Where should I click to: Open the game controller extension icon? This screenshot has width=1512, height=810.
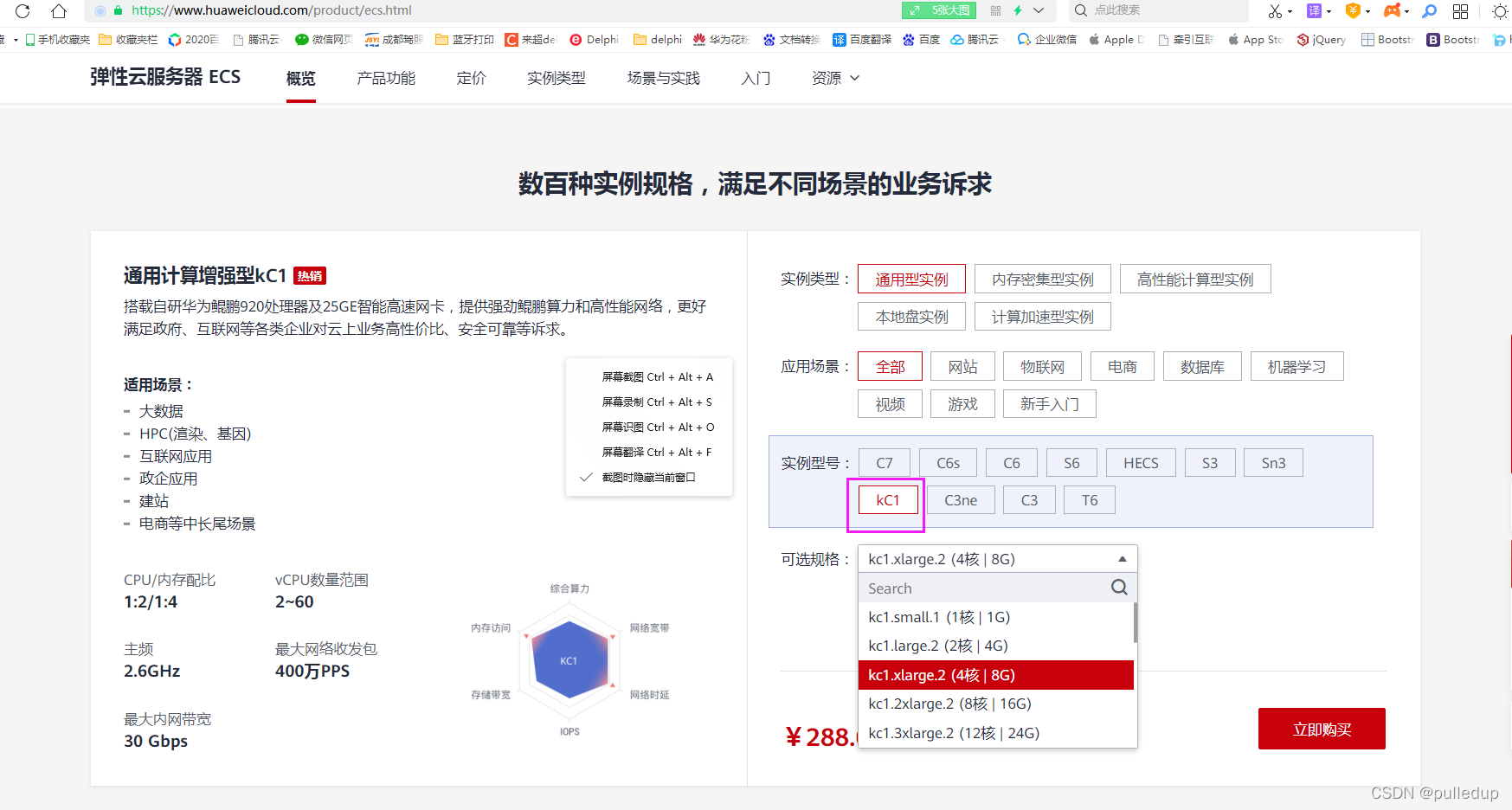1392,11
